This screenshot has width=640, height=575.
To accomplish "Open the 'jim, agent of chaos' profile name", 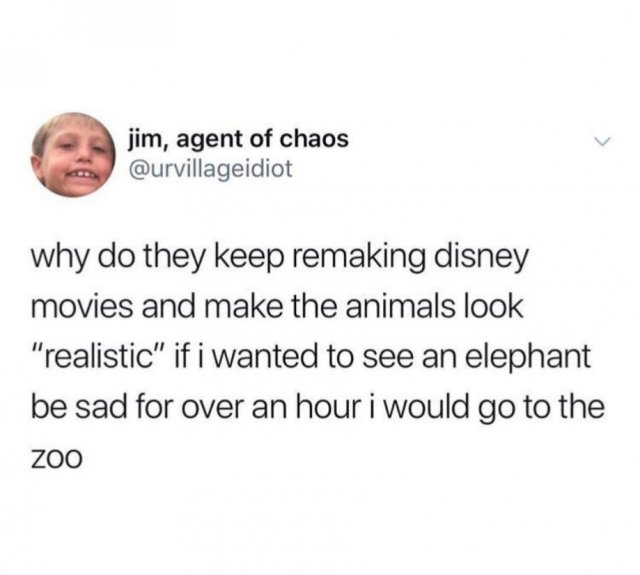I will (238, 140).
